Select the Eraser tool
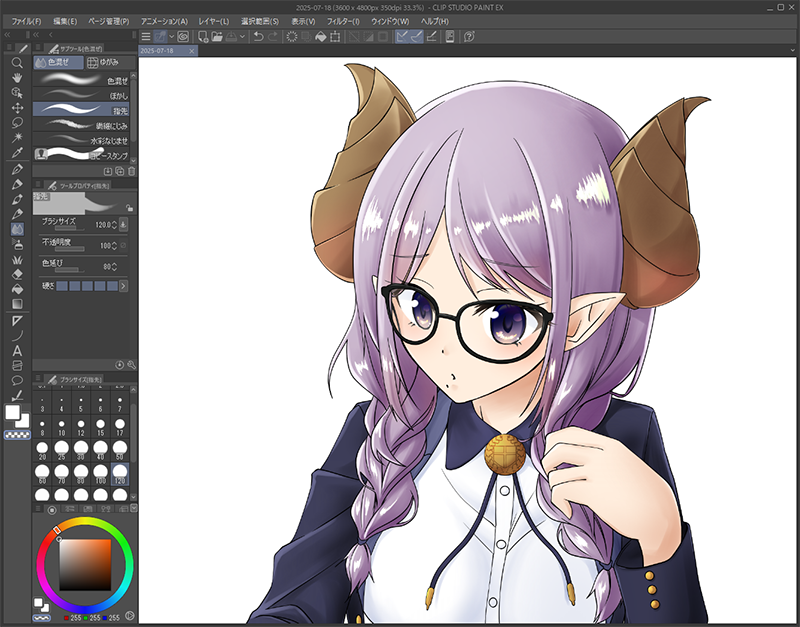Viewport: 800px width, 627px height. click(x=17, y=274)
